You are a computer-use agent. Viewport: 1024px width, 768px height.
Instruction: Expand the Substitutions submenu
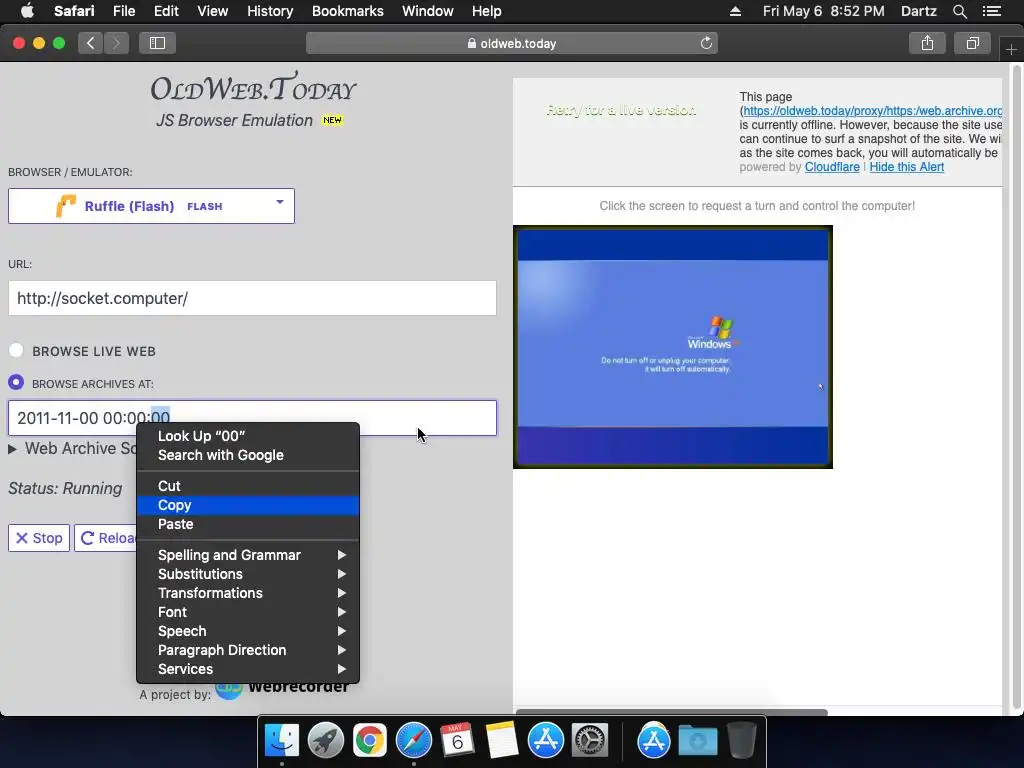(248, 574)
